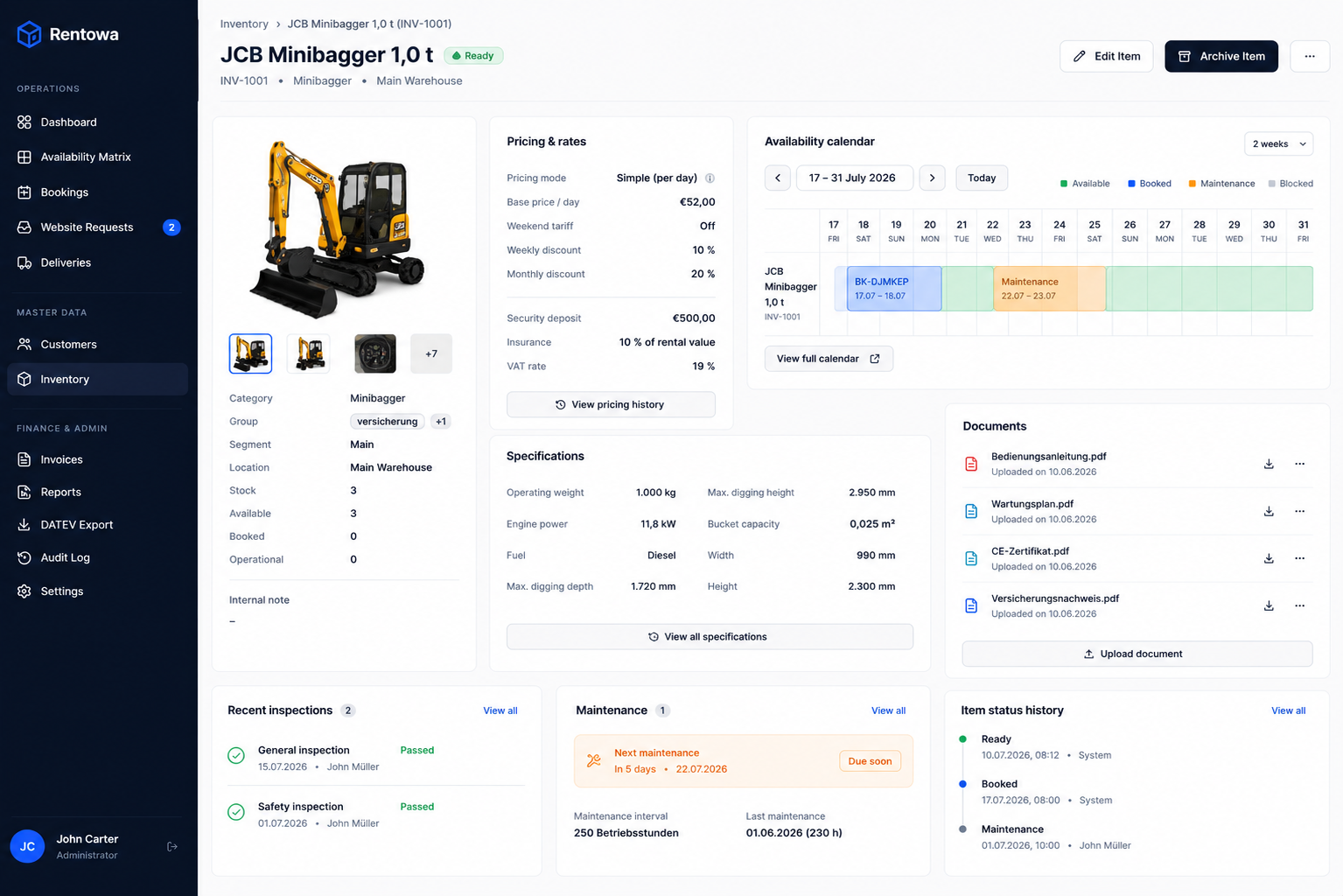Click the Today calendar button
Viewport: 1343px width, 896px height.
point(982,178)
